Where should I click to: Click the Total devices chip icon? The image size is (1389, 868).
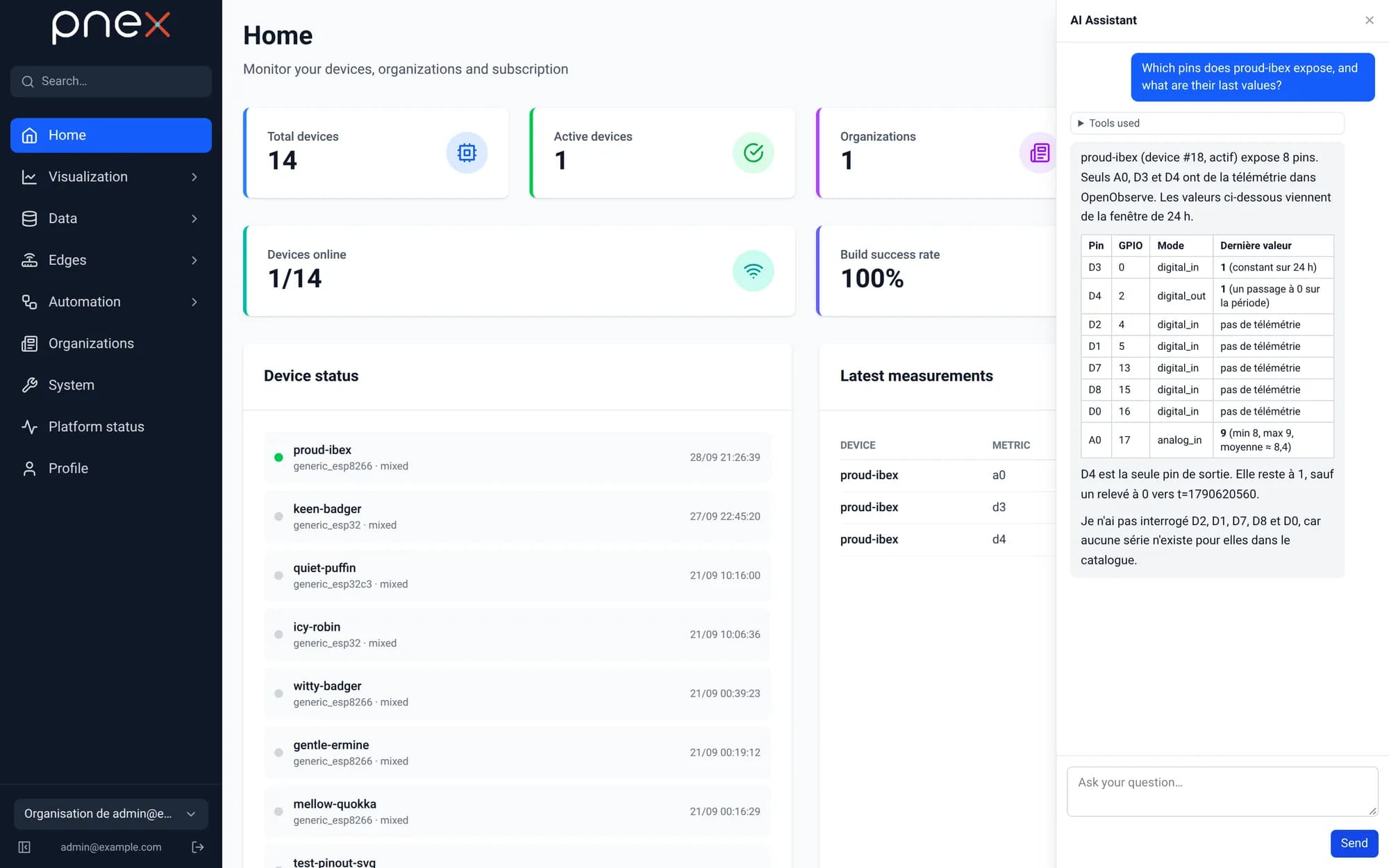(467, 153)
